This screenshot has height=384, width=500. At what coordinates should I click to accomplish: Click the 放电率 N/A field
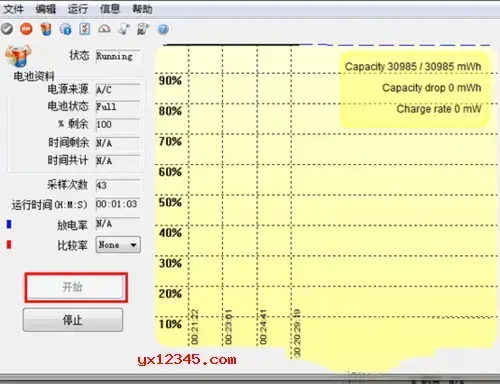(118, 223)
